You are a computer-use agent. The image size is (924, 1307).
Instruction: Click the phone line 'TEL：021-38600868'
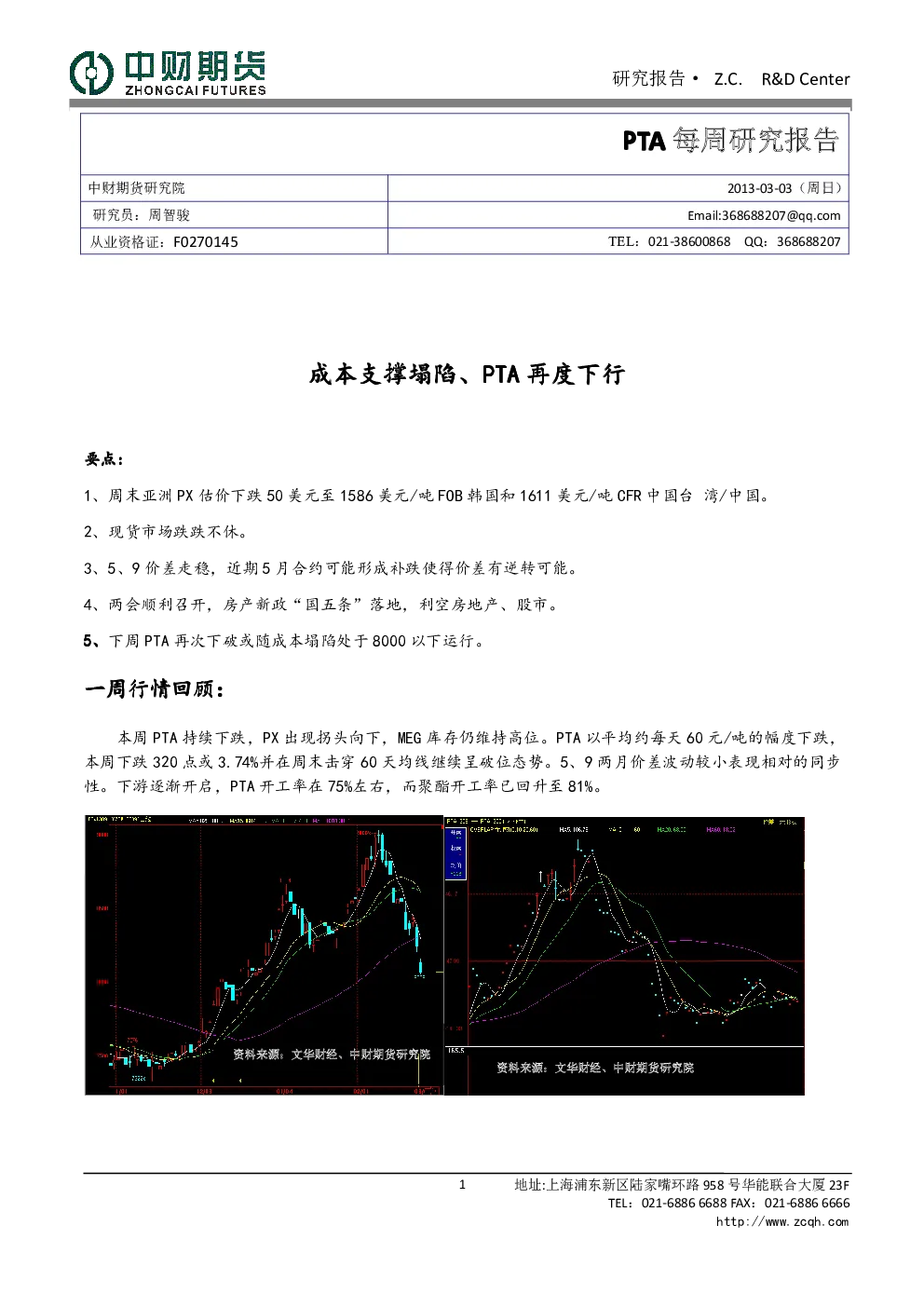670,242
